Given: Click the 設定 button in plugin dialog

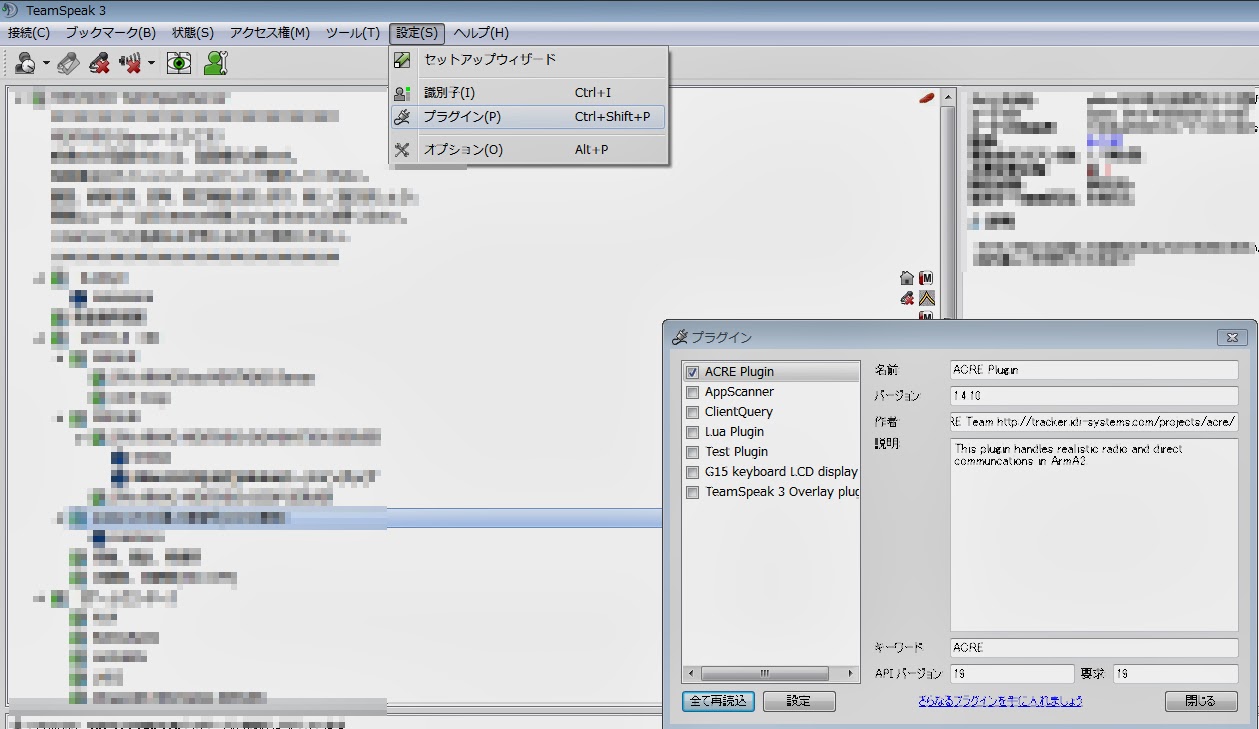Looking at the screenshot, I should click(799, 701).
